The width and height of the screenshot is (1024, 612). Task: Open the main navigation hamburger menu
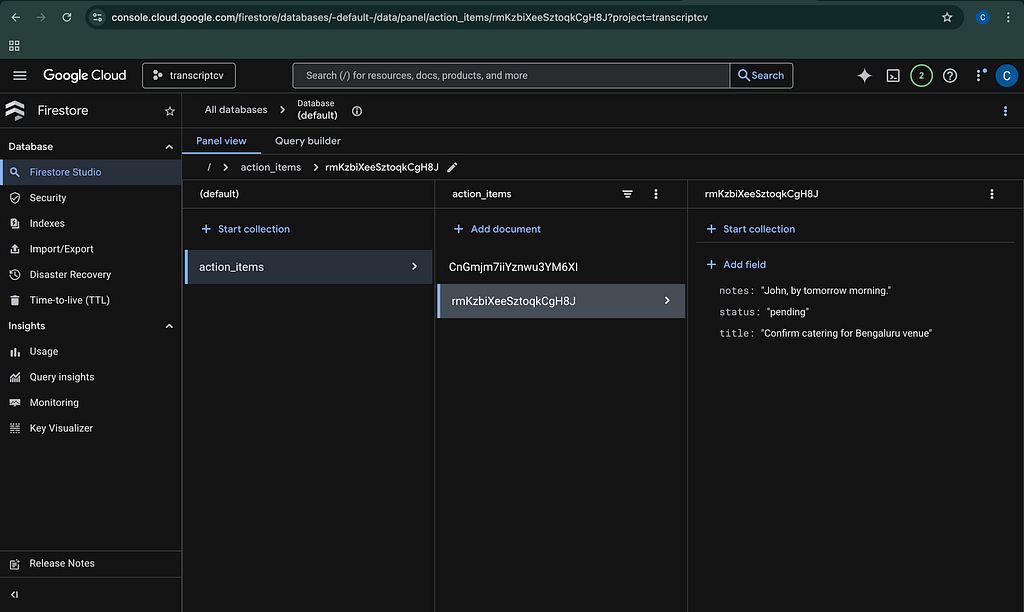coord(20,76)
